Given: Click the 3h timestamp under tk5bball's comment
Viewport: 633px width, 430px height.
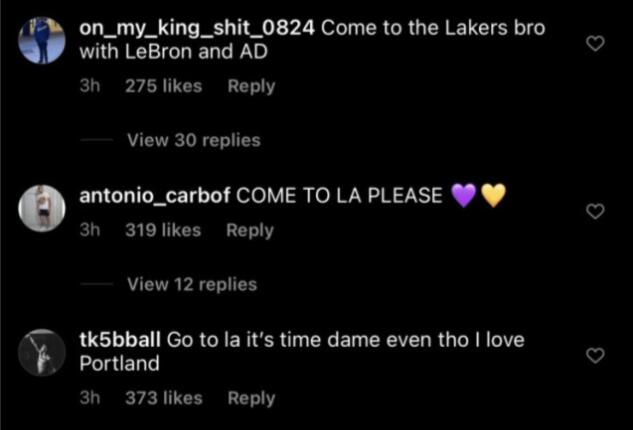Looking at the screenshot, I should pos(90,398).
